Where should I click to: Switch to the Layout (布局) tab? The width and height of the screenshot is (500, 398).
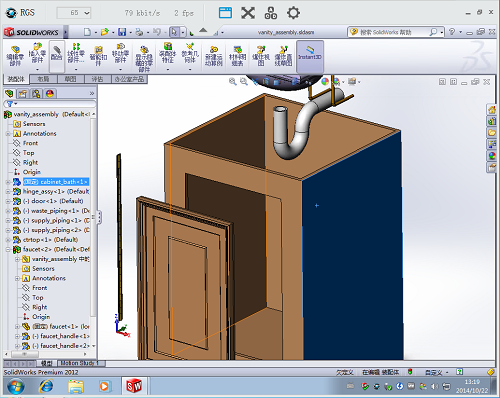tap(43, 79)
